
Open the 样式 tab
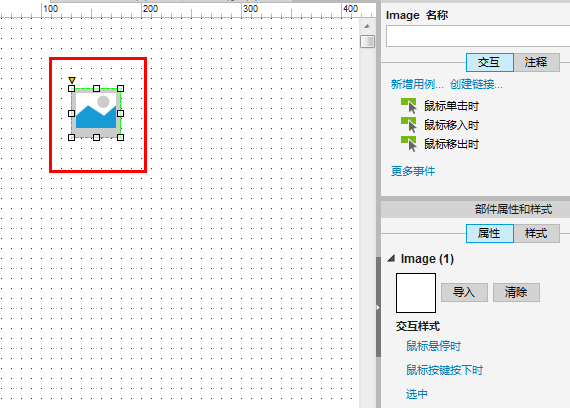(x=536, y=233)
